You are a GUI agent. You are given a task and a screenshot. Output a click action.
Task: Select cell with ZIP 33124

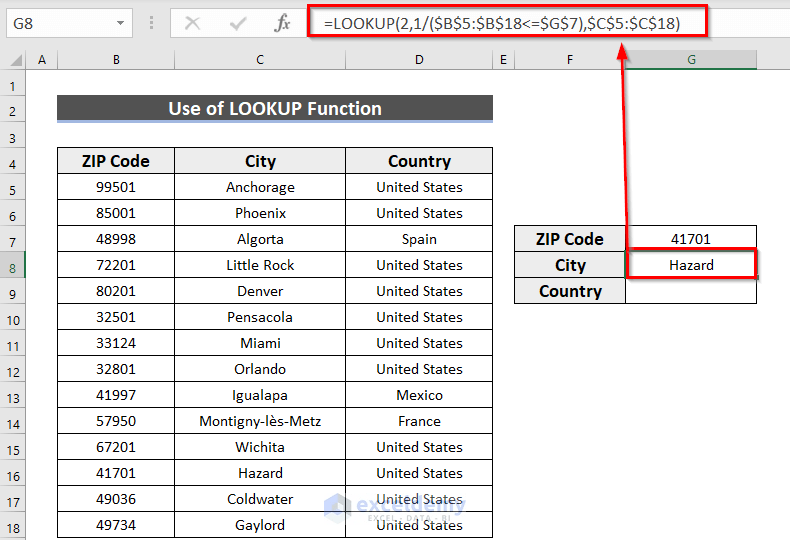click(x=116, y=343)
